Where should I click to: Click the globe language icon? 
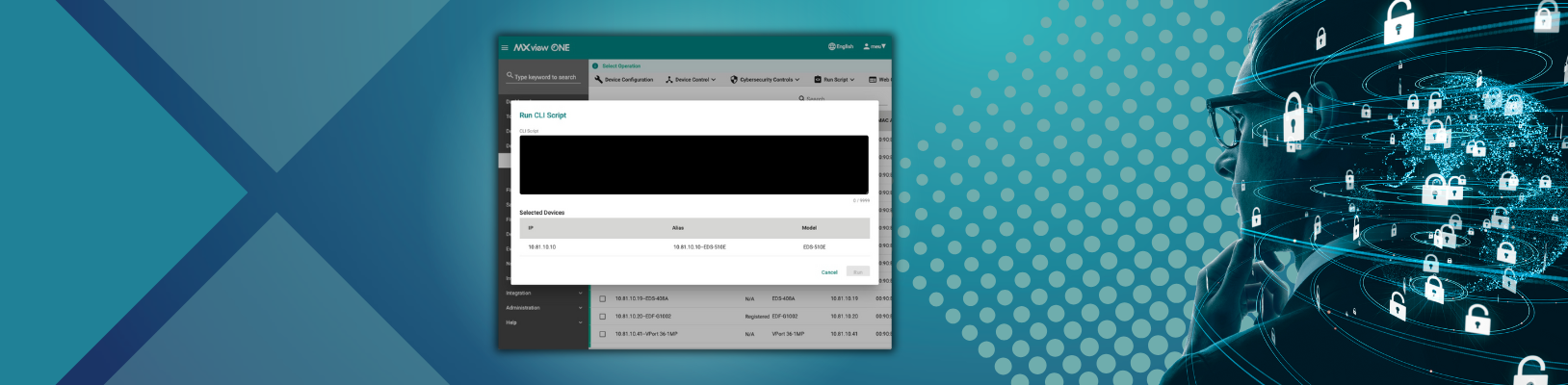point(831,46)
